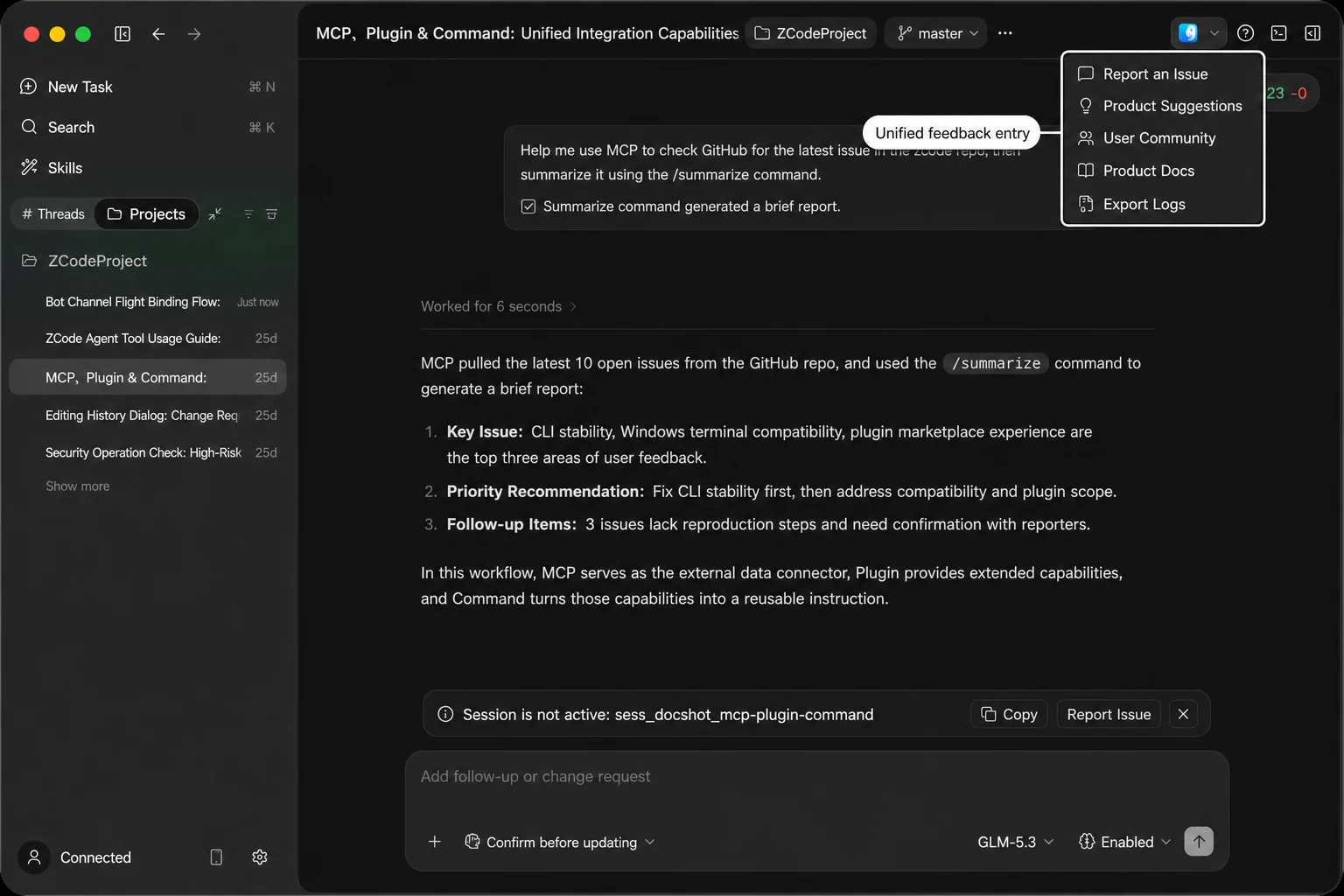Image resolution: width=1344 pixels, height=896 pixels.
Task: Toggle Summarize command generated checkbox
Action: tap(528, 206)
